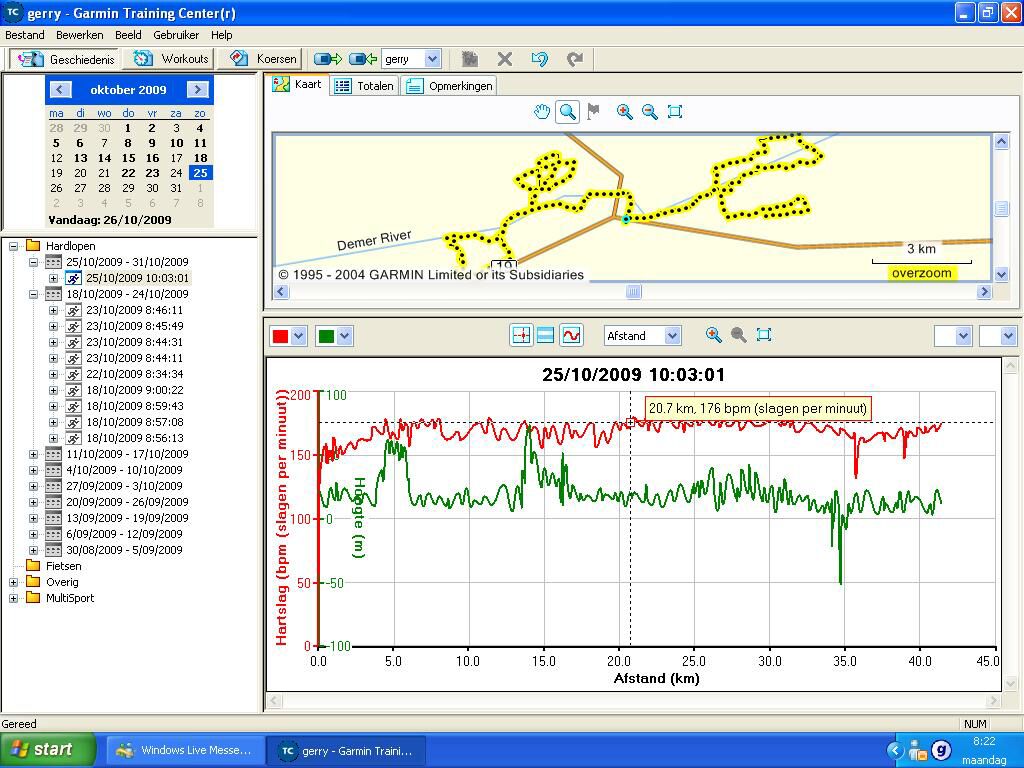Show hidden system tray icons
Viewport: 1024px width, 768px height.
click(895, 750)
